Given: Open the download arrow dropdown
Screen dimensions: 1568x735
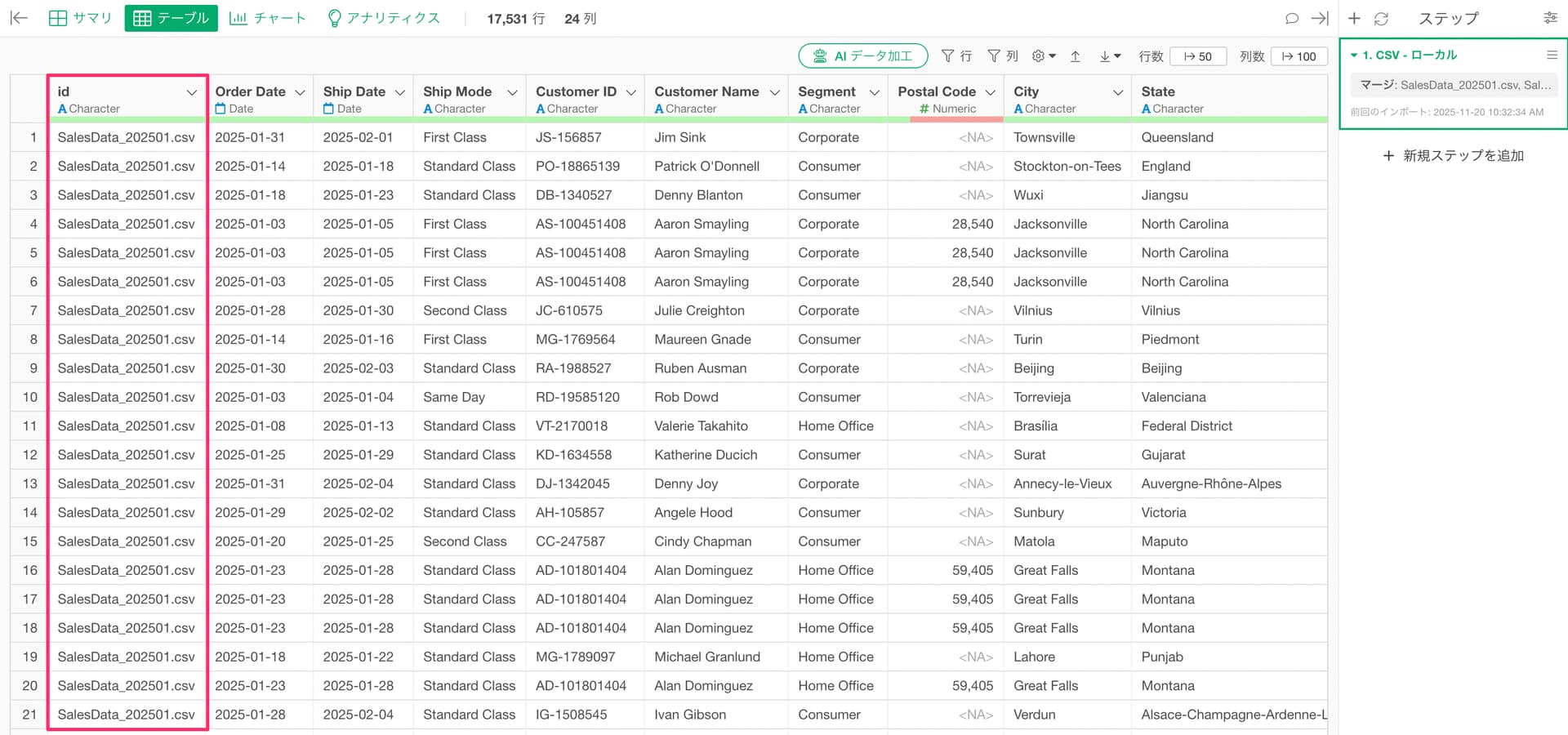Looking at the screenshot, I should (x=1109, y=56).
